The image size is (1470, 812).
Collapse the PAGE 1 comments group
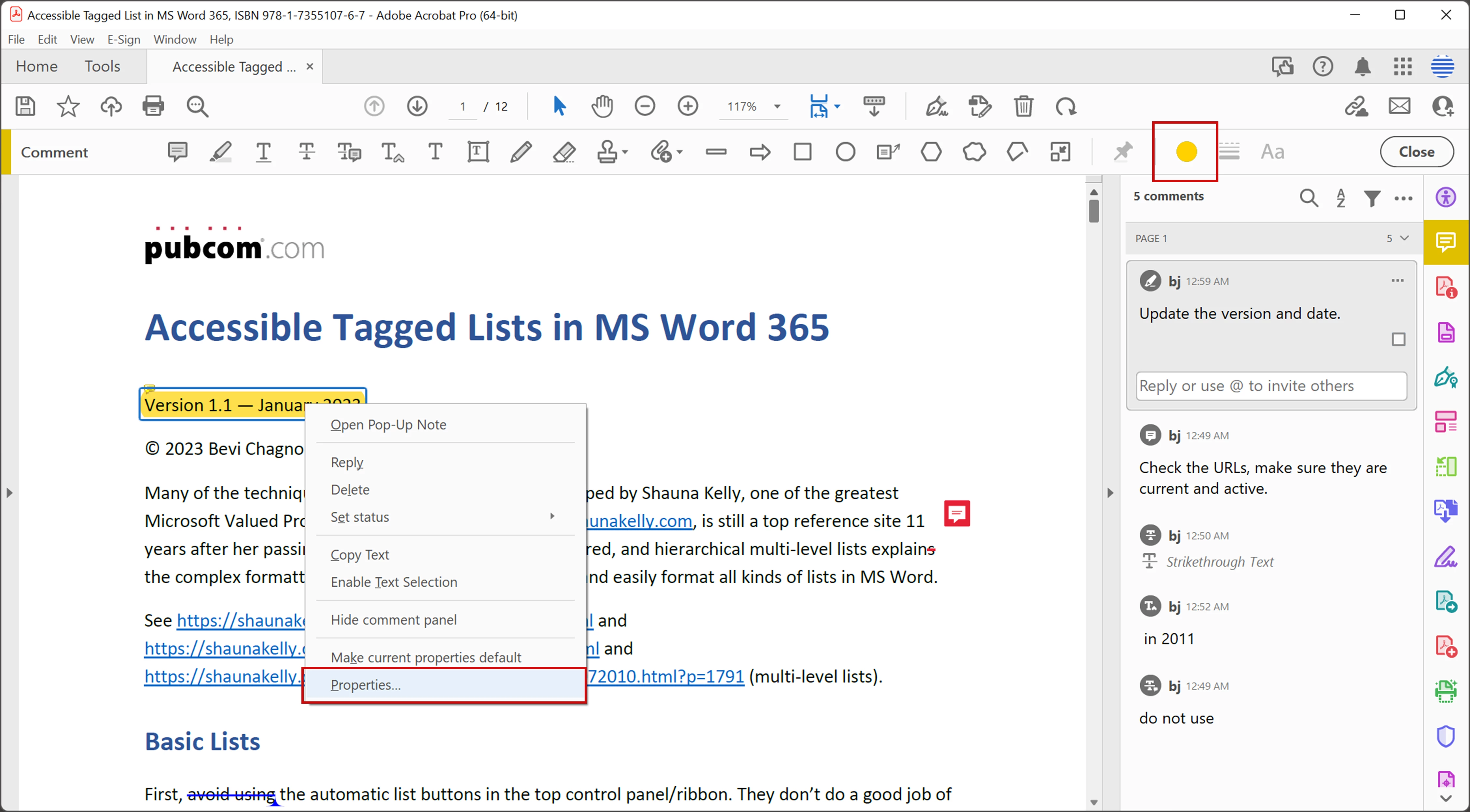[1404, 238]
